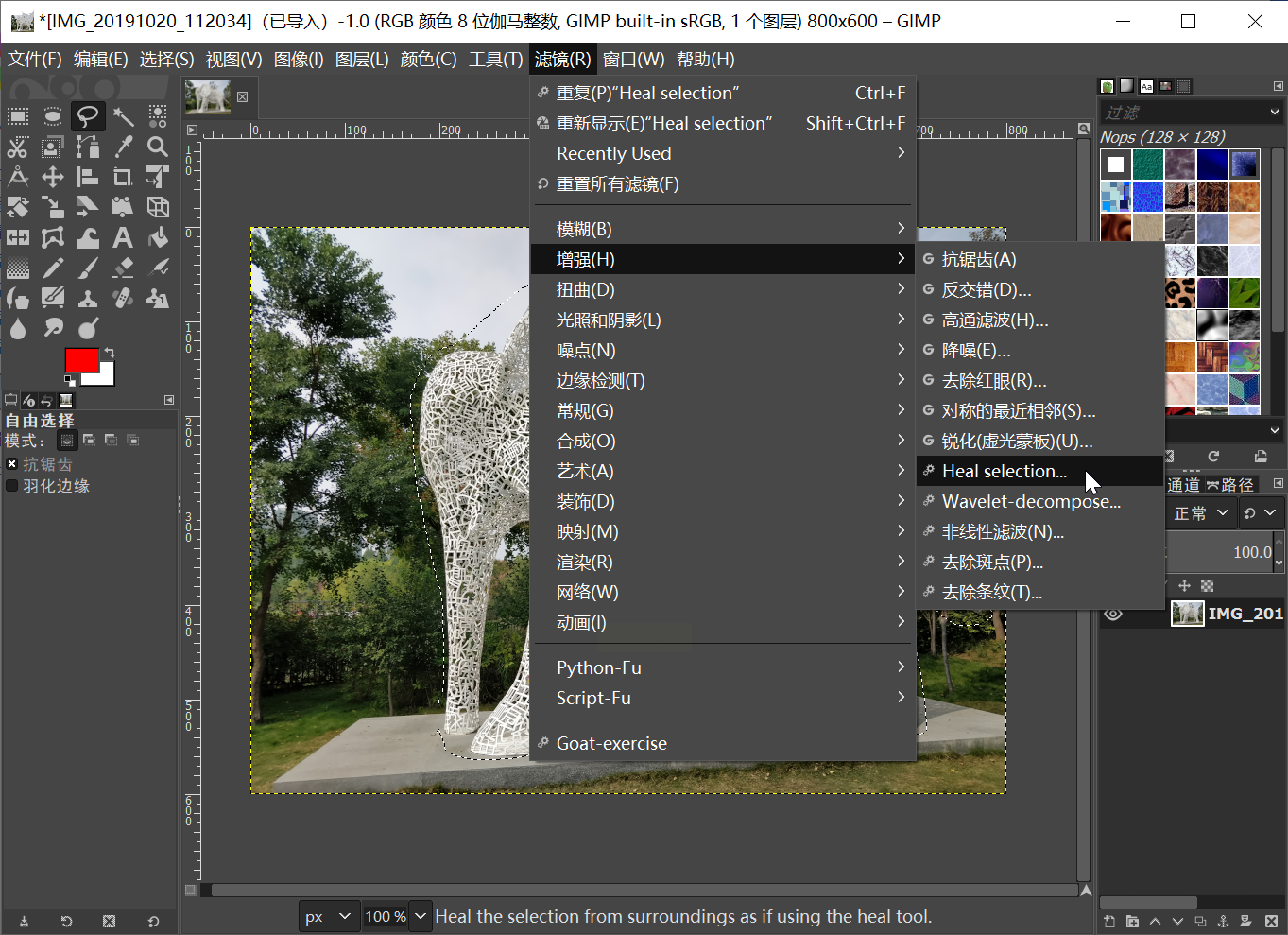Select the Rectangle Select tool

tap(18, 116)
